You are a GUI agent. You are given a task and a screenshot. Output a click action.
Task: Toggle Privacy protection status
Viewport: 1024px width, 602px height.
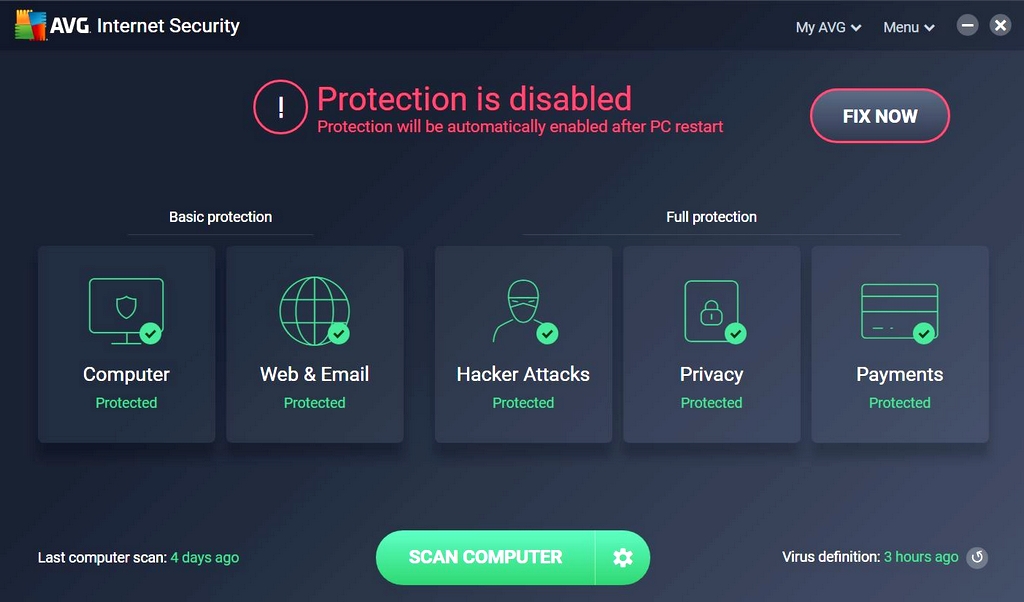point(711,402)
